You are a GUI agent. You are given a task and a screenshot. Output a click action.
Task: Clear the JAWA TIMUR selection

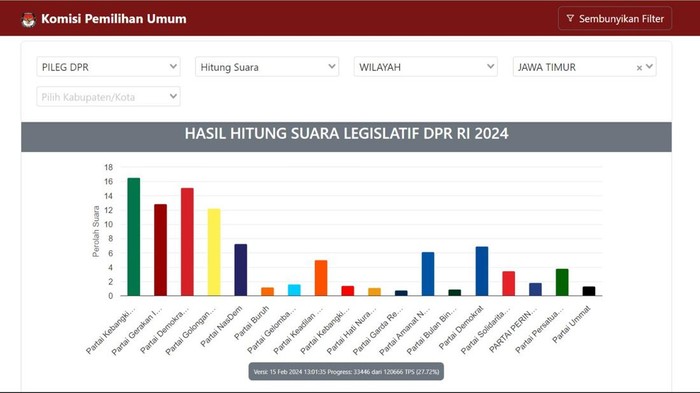tap(639, 67)
